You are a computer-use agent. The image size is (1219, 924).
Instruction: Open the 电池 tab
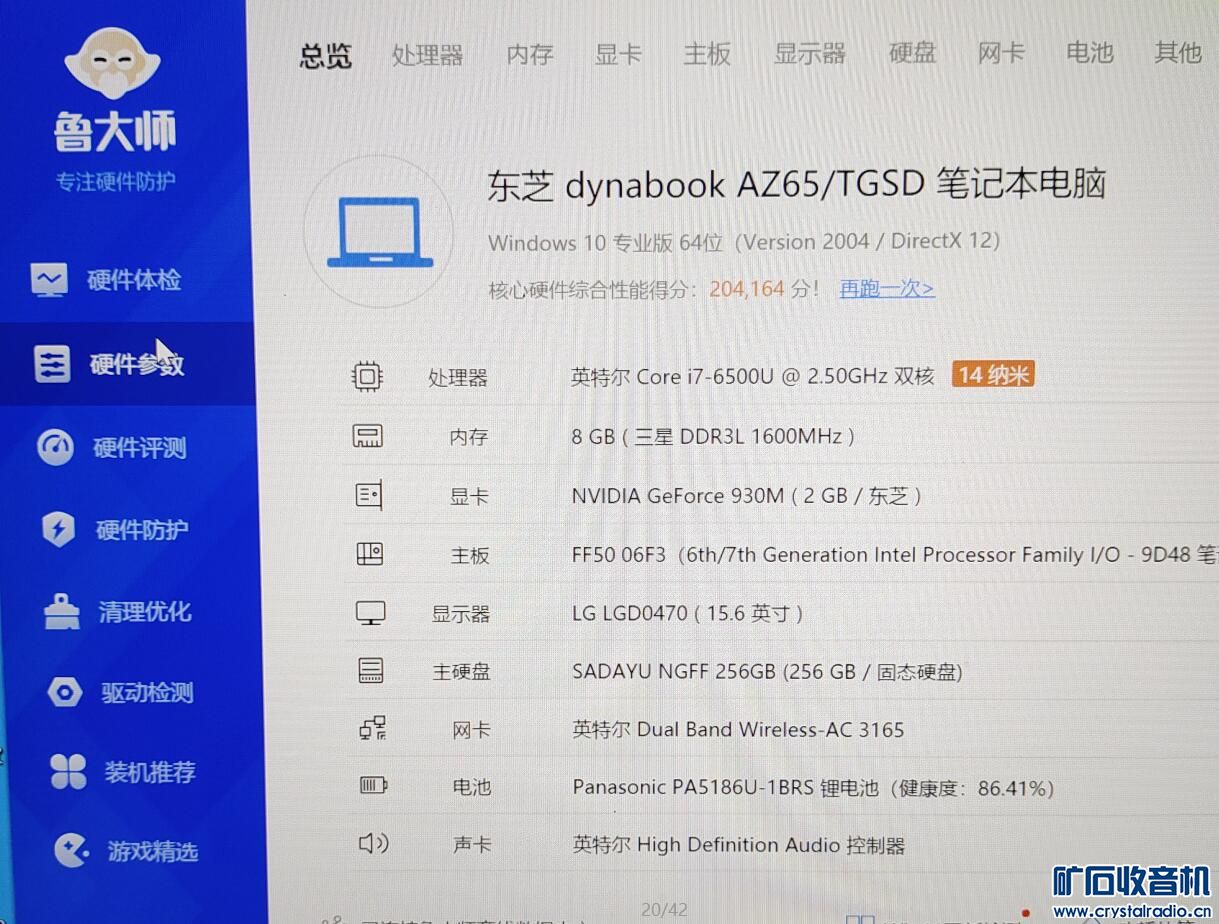1089,52
